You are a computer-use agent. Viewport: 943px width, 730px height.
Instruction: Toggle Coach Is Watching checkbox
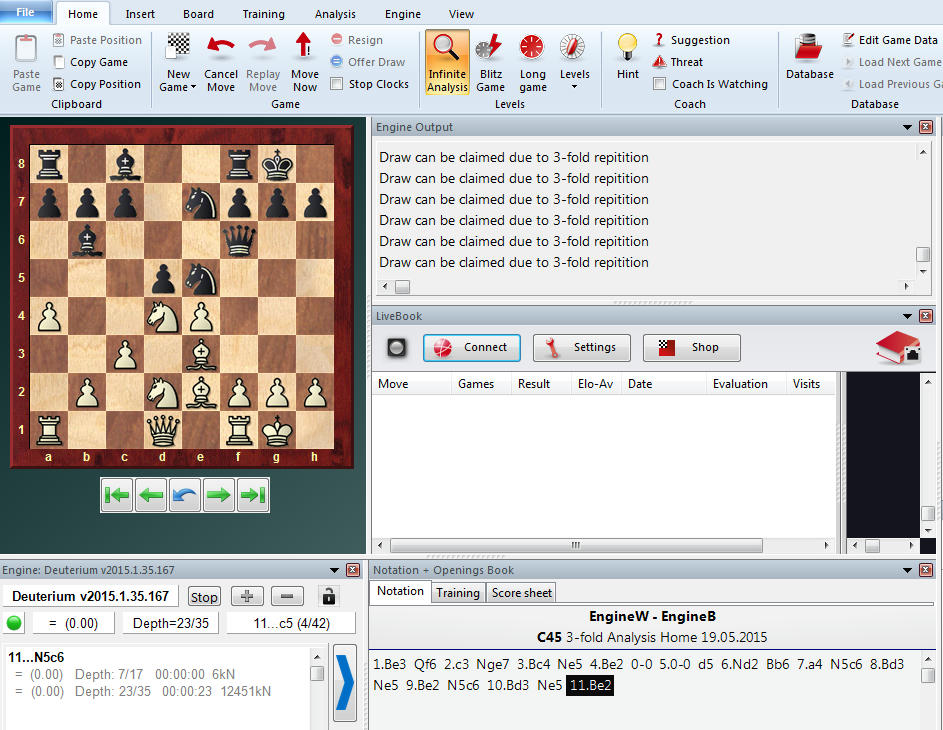pos(659,84)
